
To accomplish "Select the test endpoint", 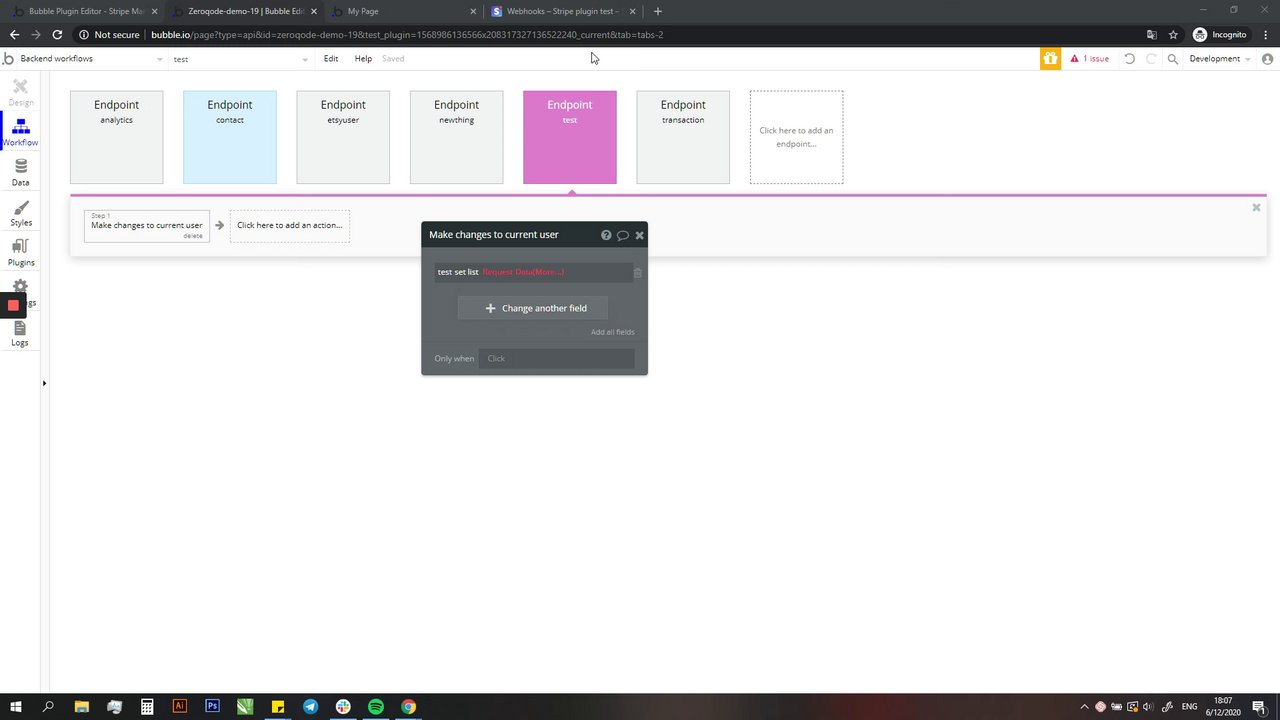I will point(570,137).
